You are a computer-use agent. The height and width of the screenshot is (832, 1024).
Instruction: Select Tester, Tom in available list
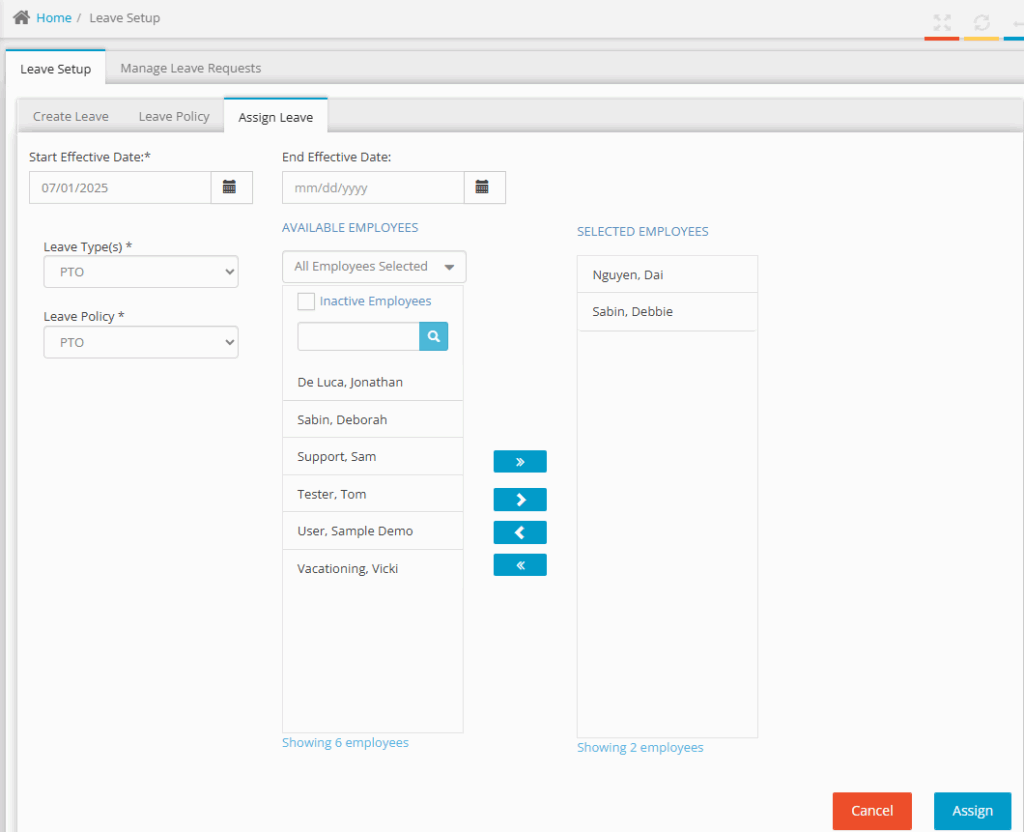click(x=373, y=494)
